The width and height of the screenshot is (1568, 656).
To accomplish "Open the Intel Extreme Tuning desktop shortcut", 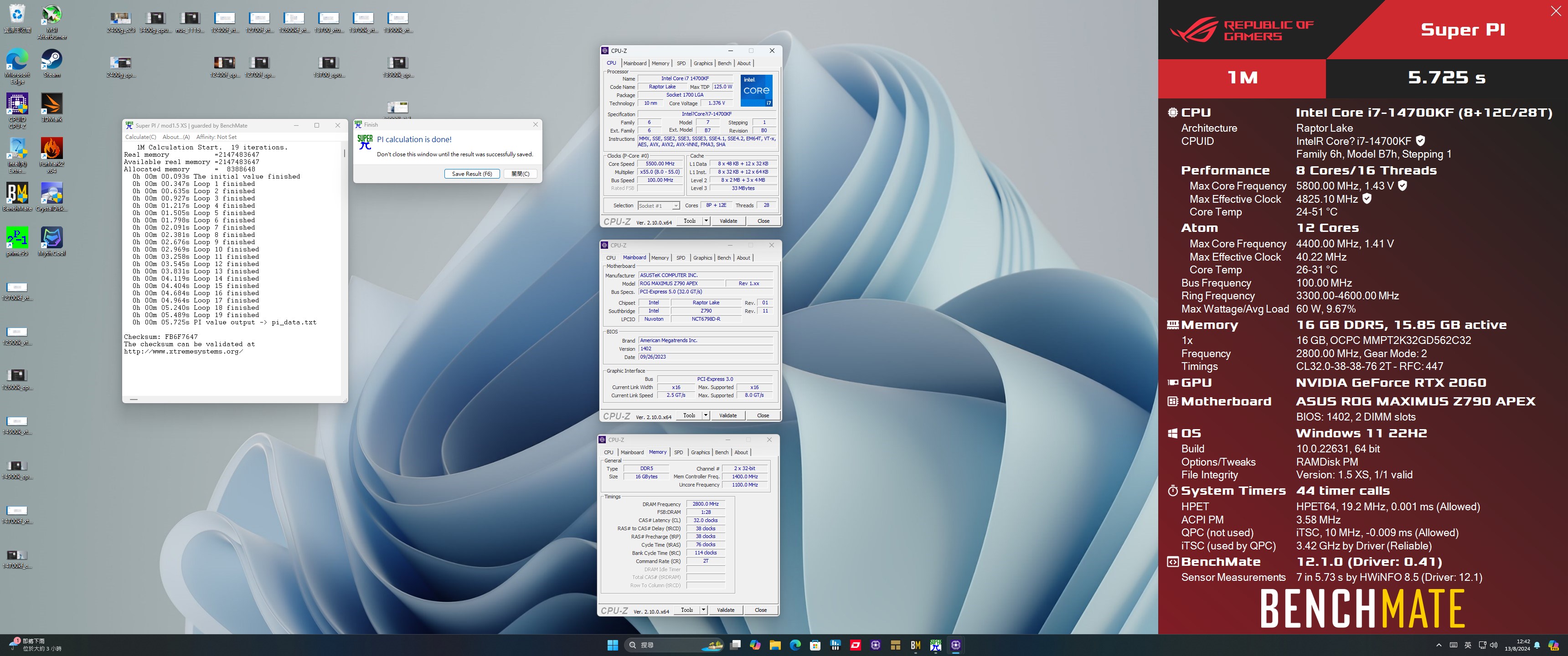I will [17, 155].
